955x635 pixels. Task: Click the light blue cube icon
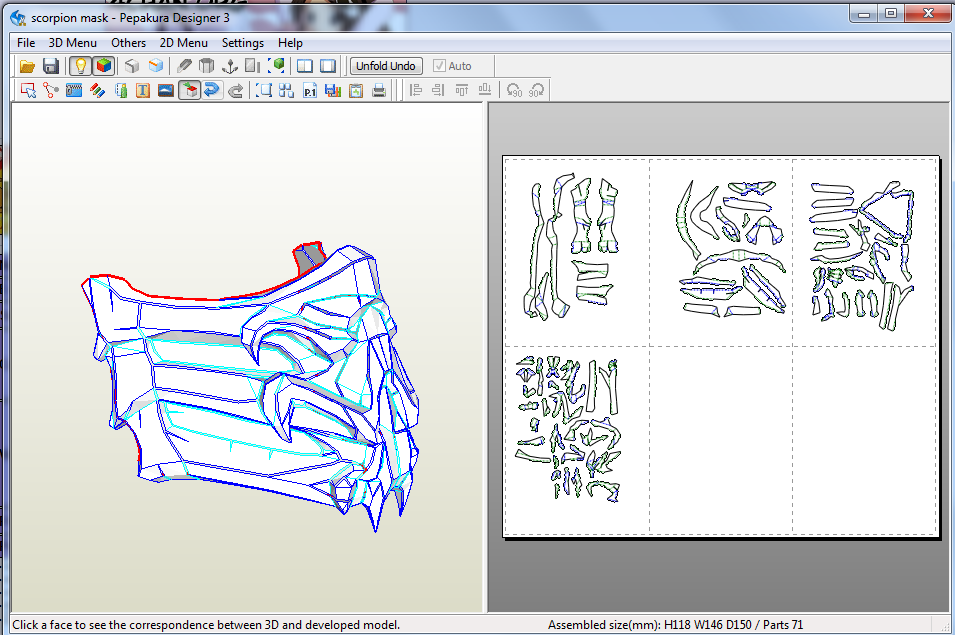pyautogui.click(x=156, y=66)
